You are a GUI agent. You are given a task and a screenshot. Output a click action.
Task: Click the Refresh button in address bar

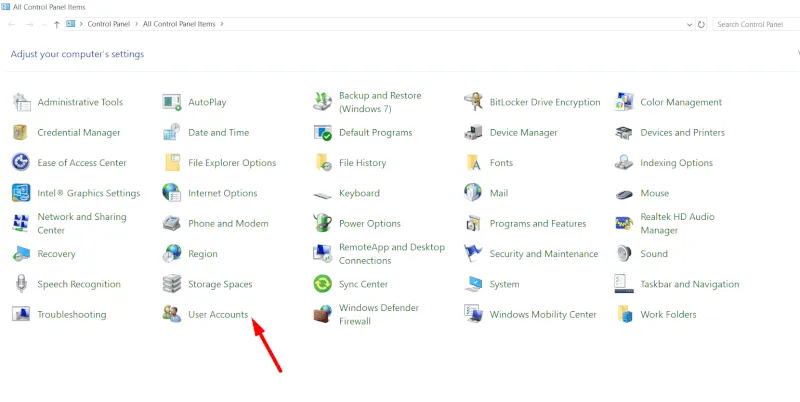click(702, 24)
